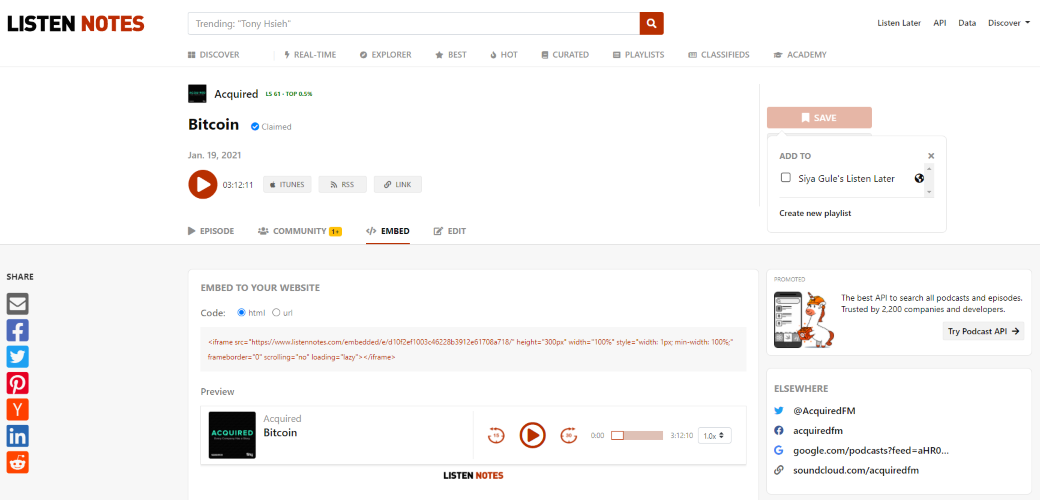Select the html code radio button

[241, 312]
